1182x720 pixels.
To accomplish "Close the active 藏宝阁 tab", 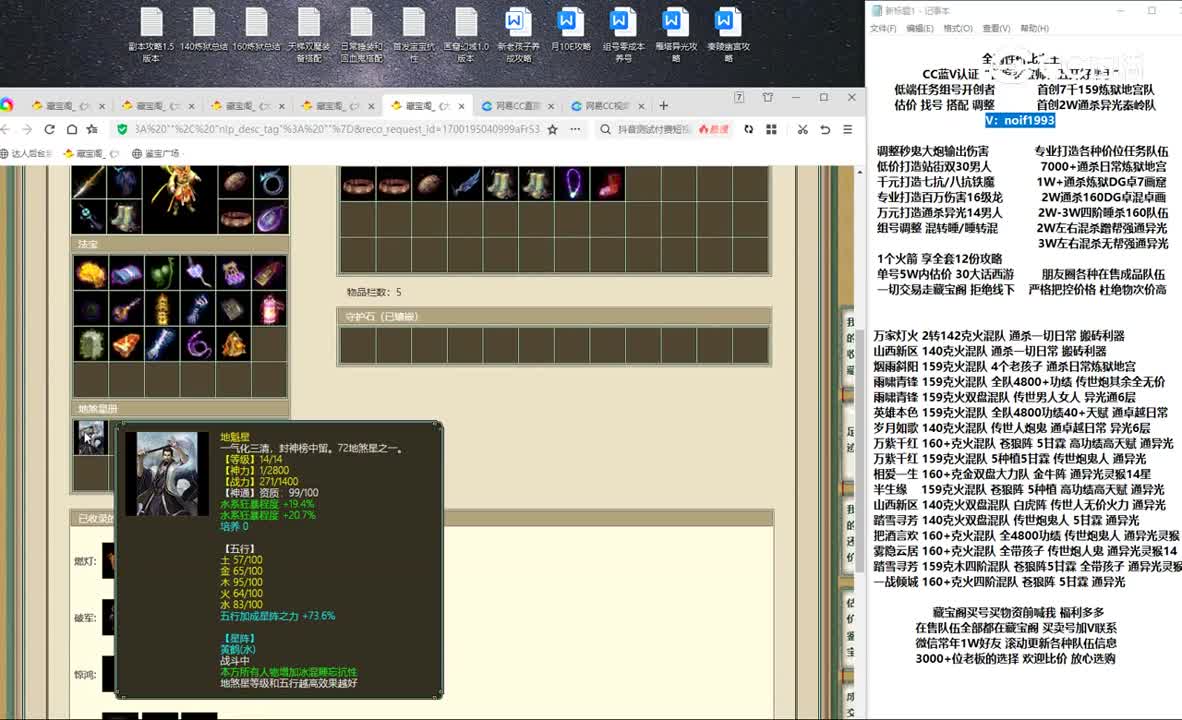I will point(461,106).
